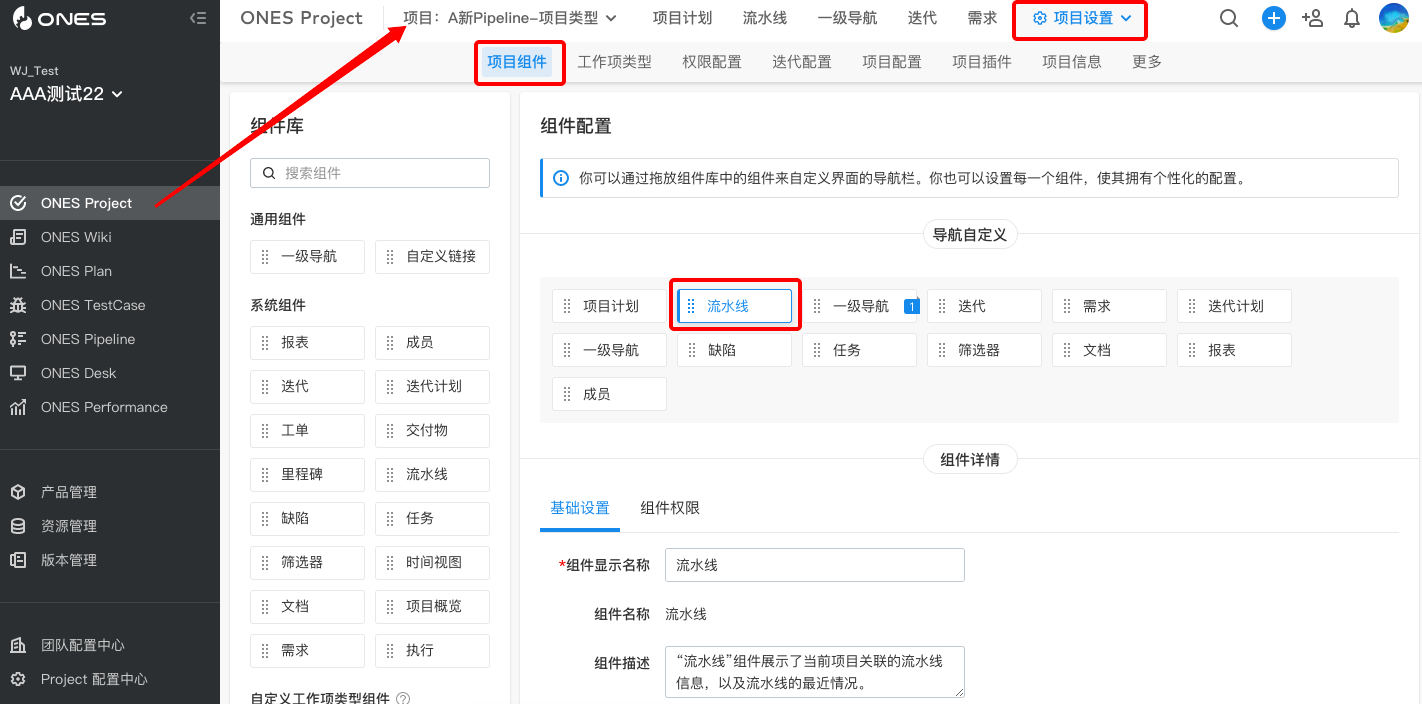Open 资源管理 in sidebar
The height and width of the screenshot is (704, 1422).
[110, 526]
